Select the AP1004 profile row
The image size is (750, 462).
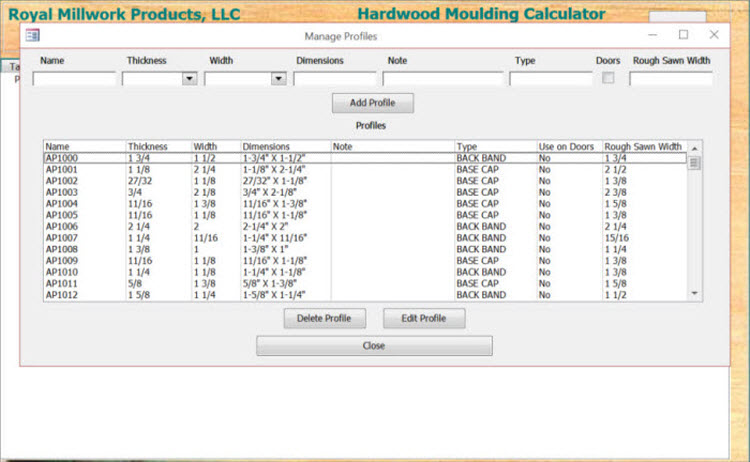click(365, 204)
